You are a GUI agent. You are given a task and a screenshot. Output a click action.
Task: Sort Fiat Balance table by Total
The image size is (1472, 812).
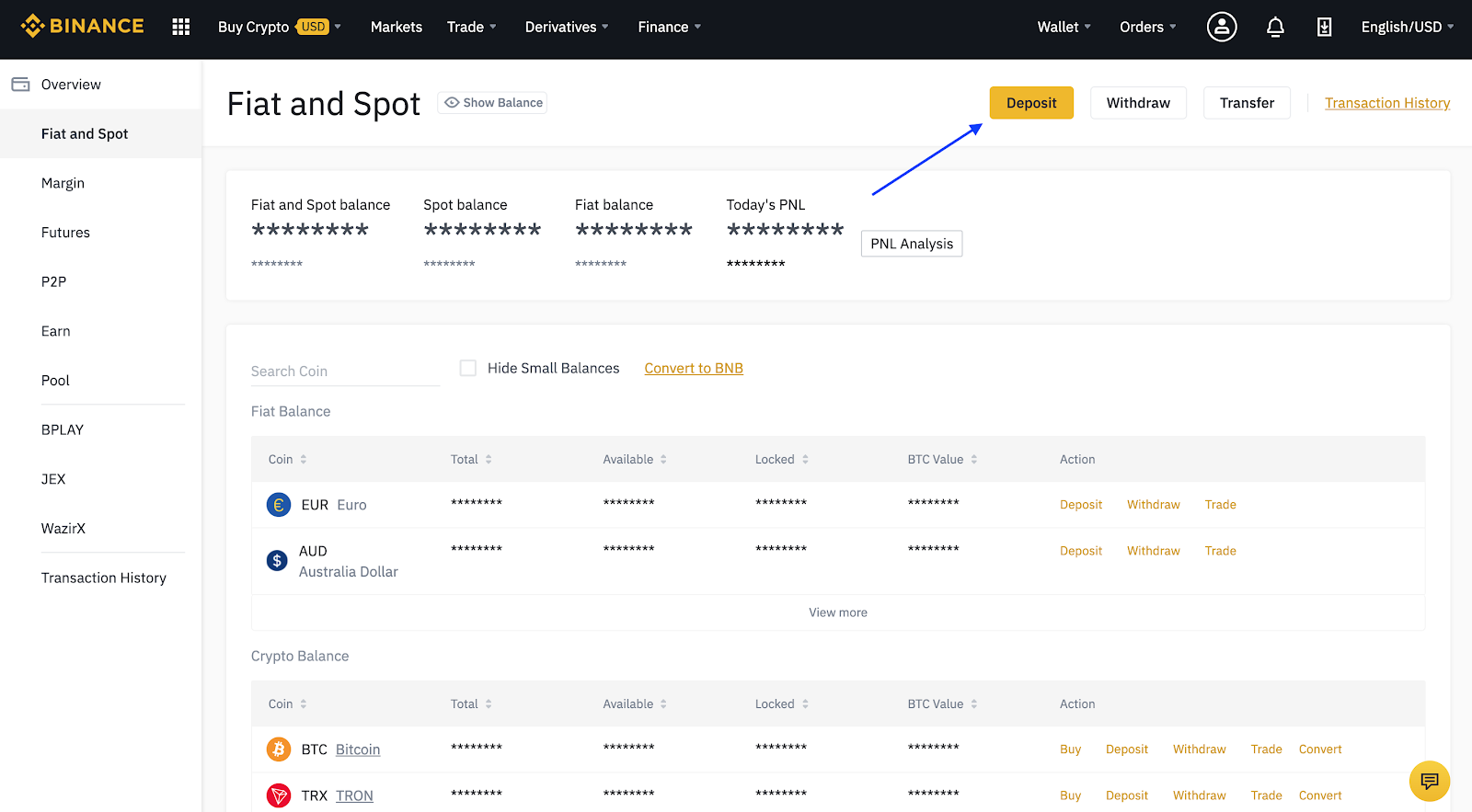(472, 460)
